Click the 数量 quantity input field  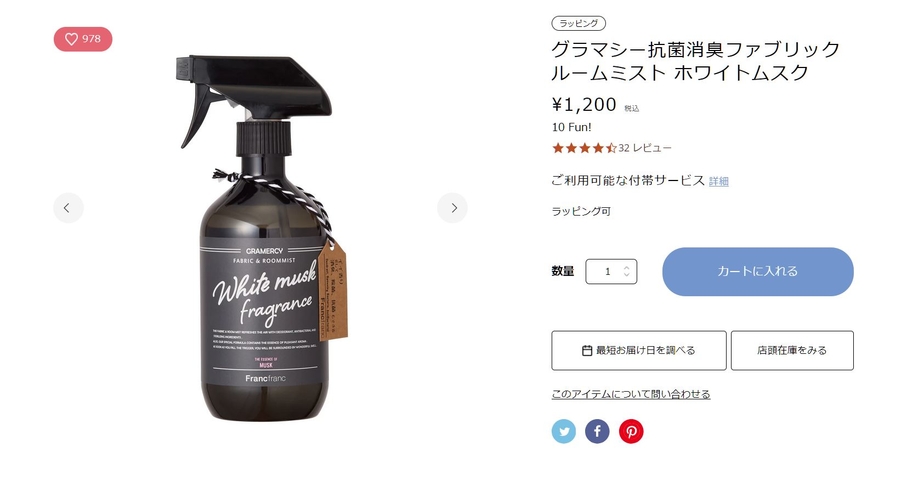611,271
